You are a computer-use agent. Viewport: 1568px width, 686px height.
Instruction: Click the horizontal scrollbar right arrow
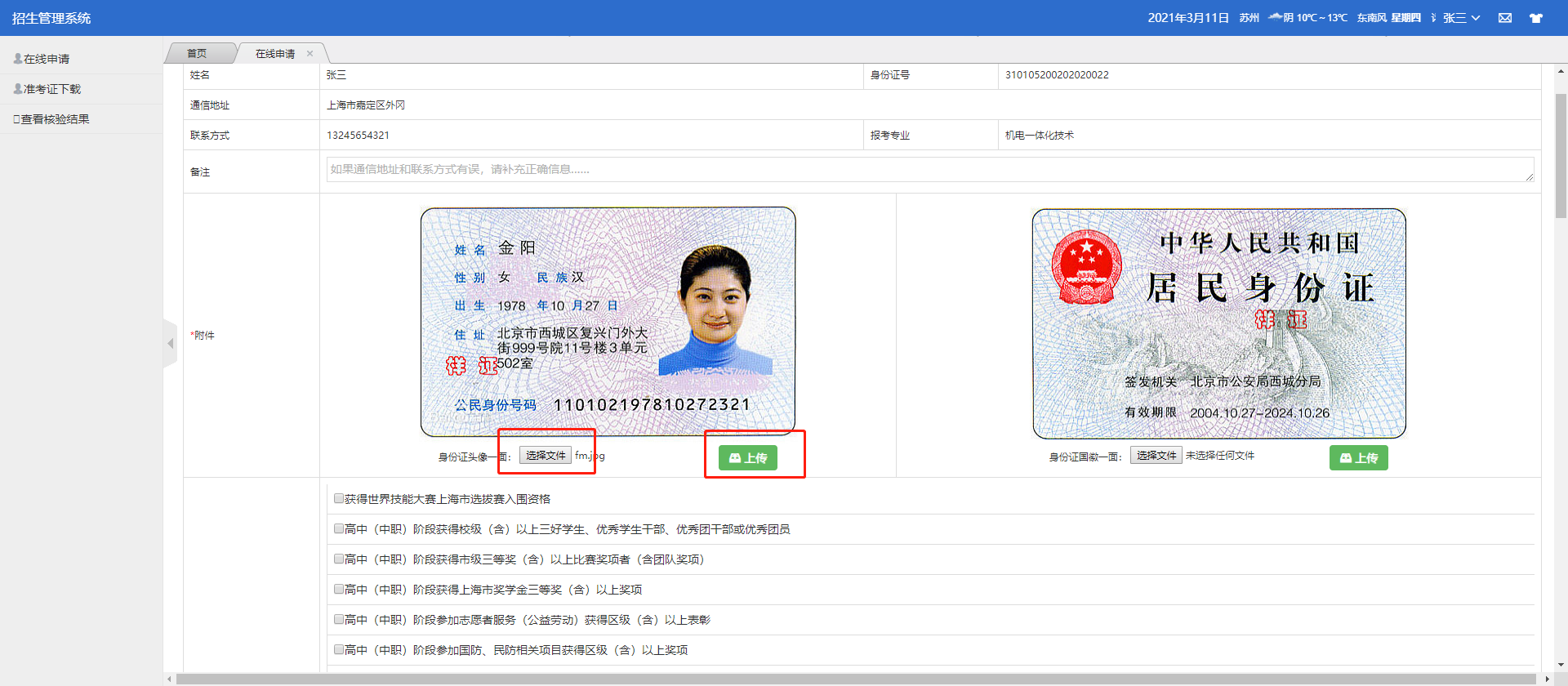click(1547, 679)
